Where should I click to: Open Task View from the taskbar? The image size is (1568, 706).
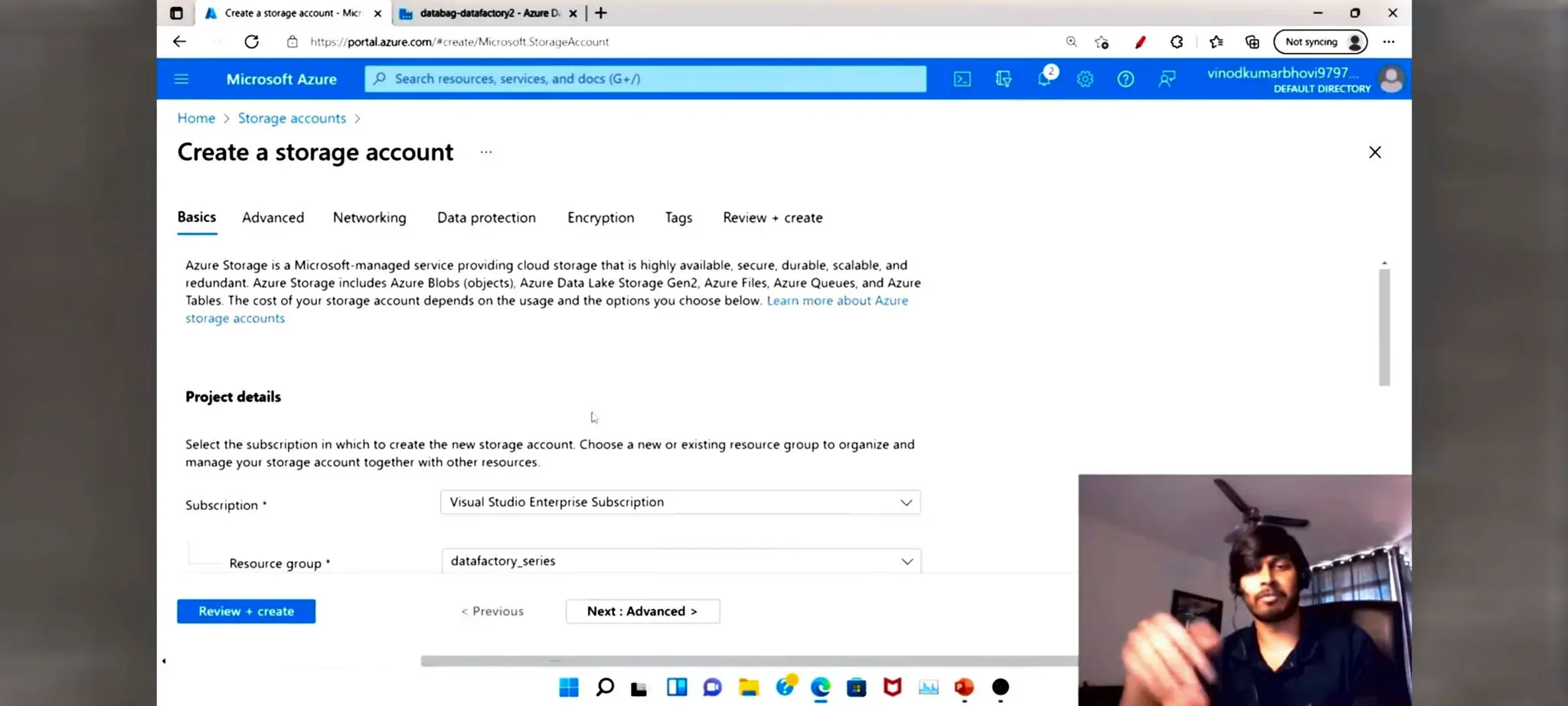point(639,688)
